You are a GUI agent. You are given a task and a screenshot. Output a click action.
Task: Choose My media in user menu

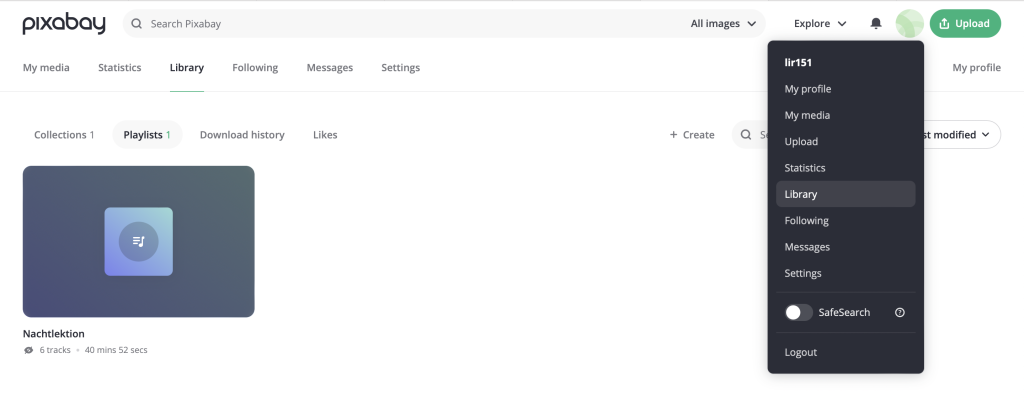click(x=846, y=115)
